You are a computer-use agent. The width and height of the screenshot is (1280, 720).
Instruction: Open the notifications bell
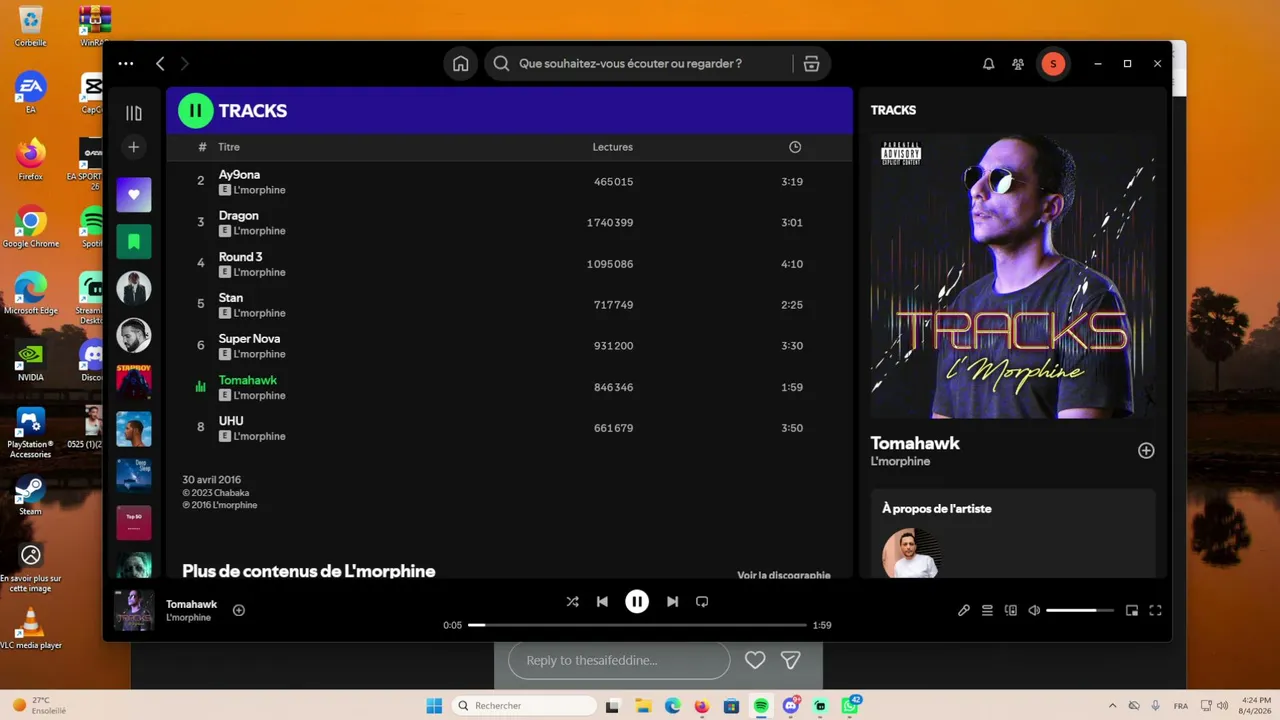coord(988,63)
